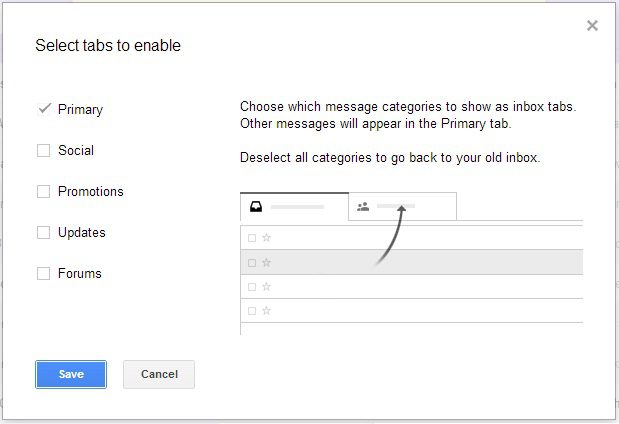
Task: Tick the Forums checkbox
Action: click(x=43, y=273)
